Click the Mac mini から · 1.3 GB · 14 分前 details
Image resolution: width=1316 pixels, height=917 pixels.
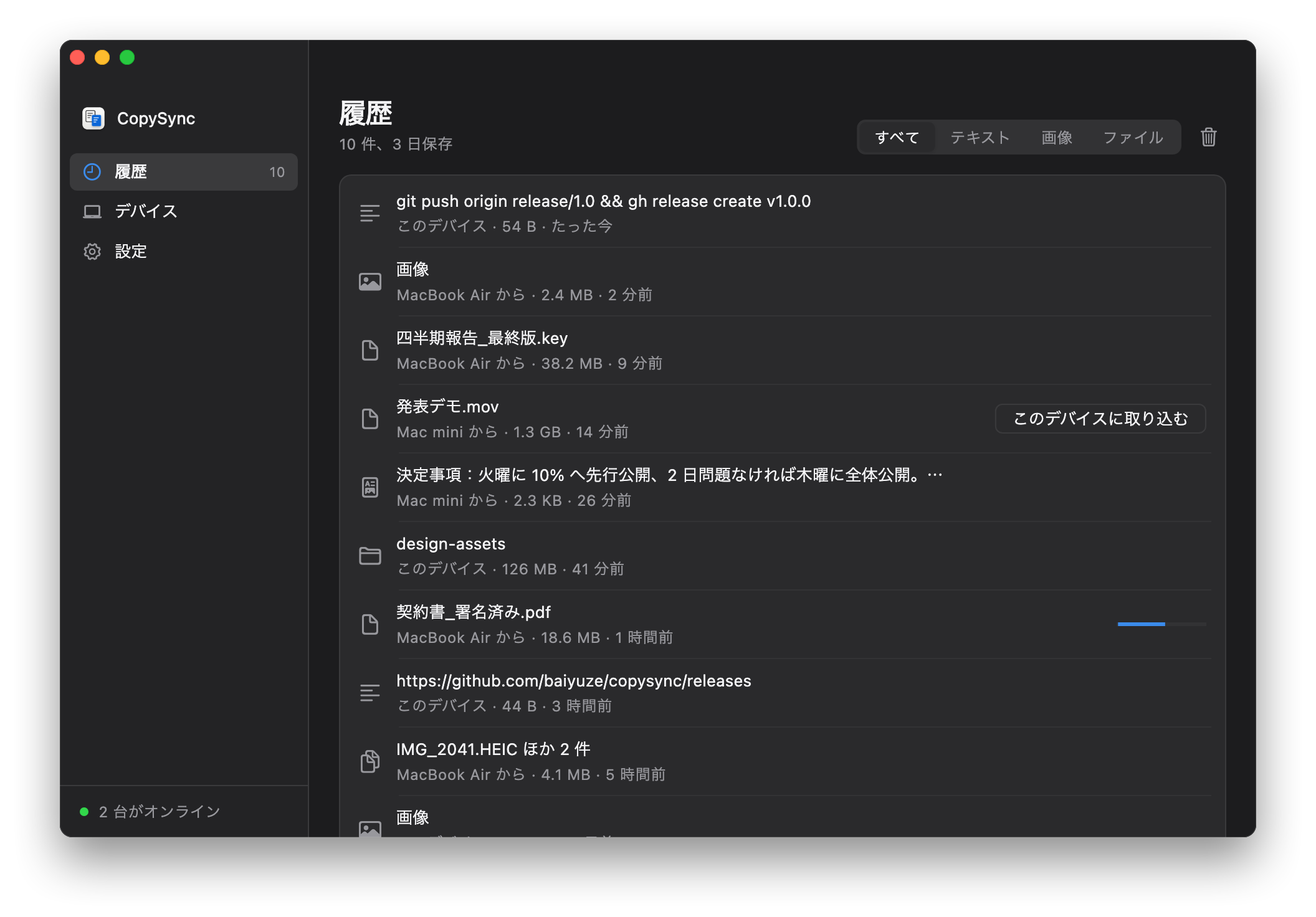[513, 432]
